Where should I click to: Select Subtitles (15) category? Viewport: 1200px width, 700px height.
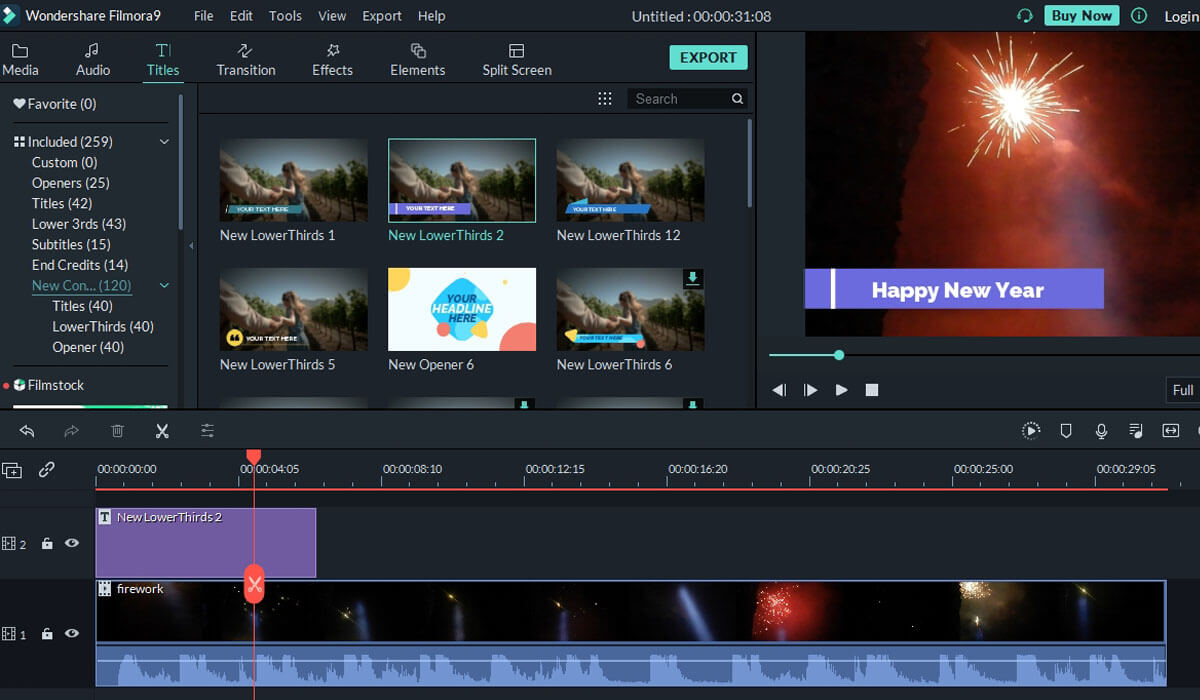[71, 244]
